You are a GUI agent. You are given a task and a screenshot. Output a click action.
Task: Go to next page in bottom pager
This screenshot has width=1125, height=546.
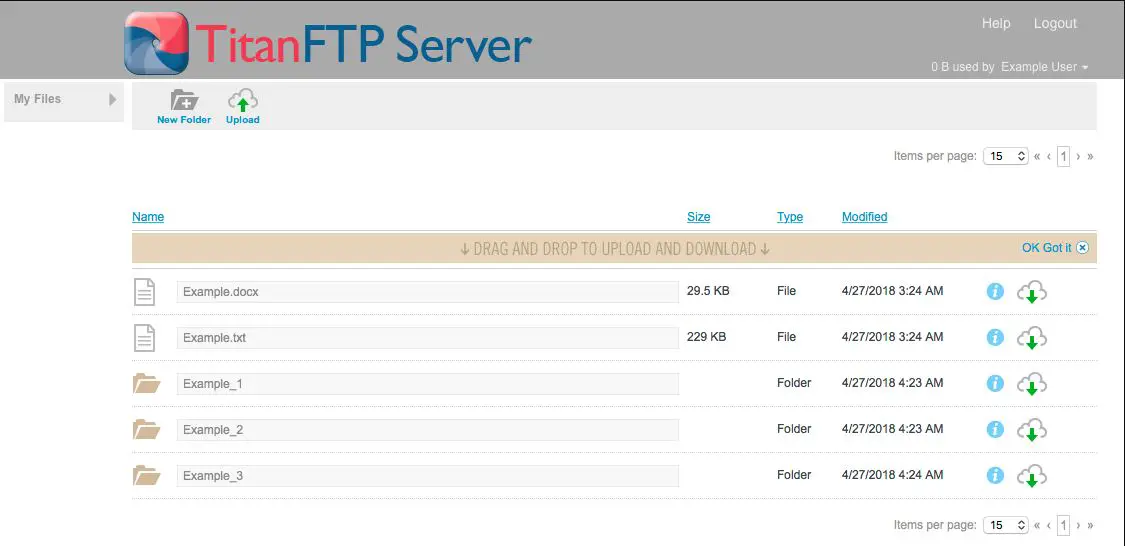tap(1078, 526)
